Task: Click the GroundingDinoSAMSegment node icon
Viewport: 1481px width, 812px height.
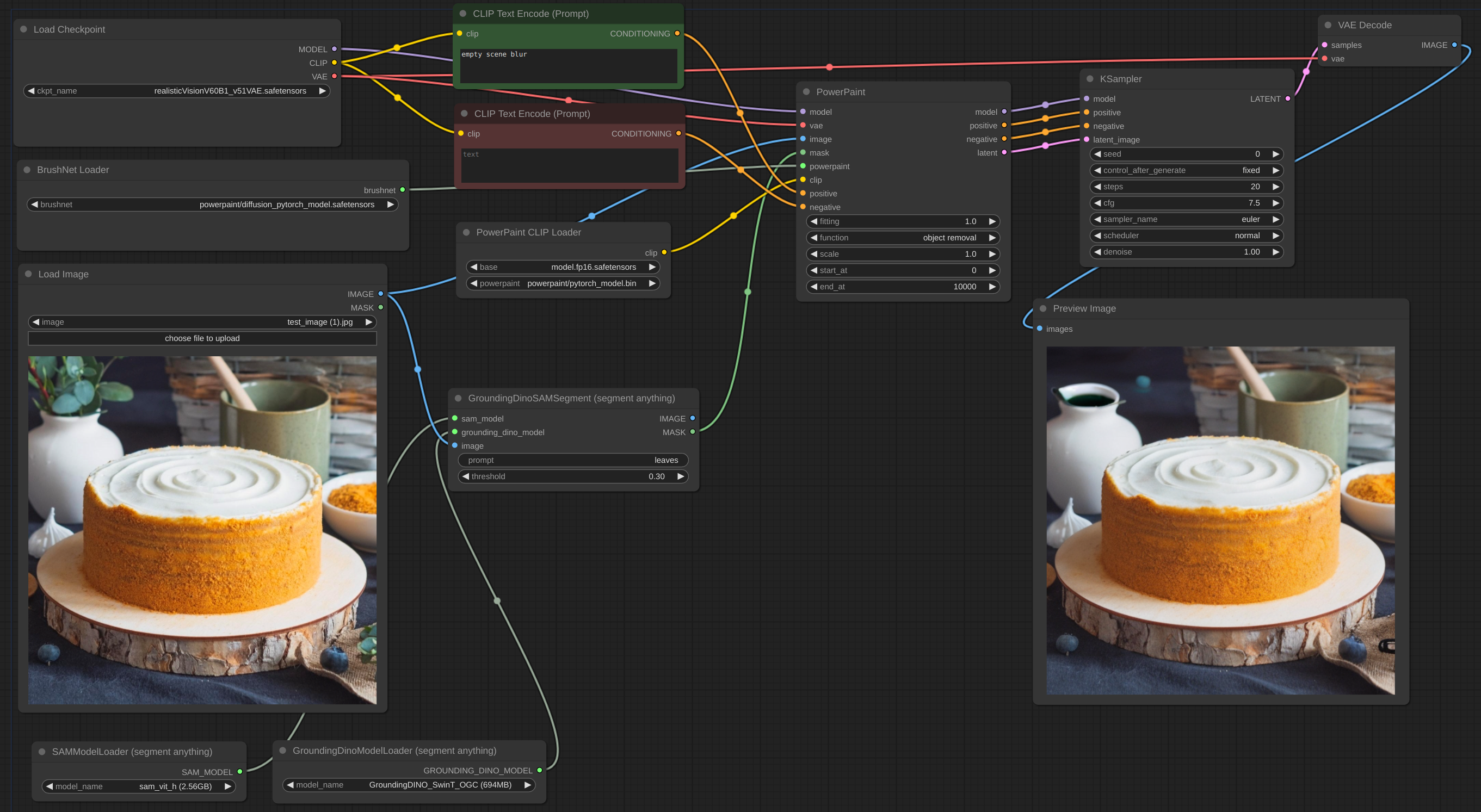Action: tap(458, 398)
